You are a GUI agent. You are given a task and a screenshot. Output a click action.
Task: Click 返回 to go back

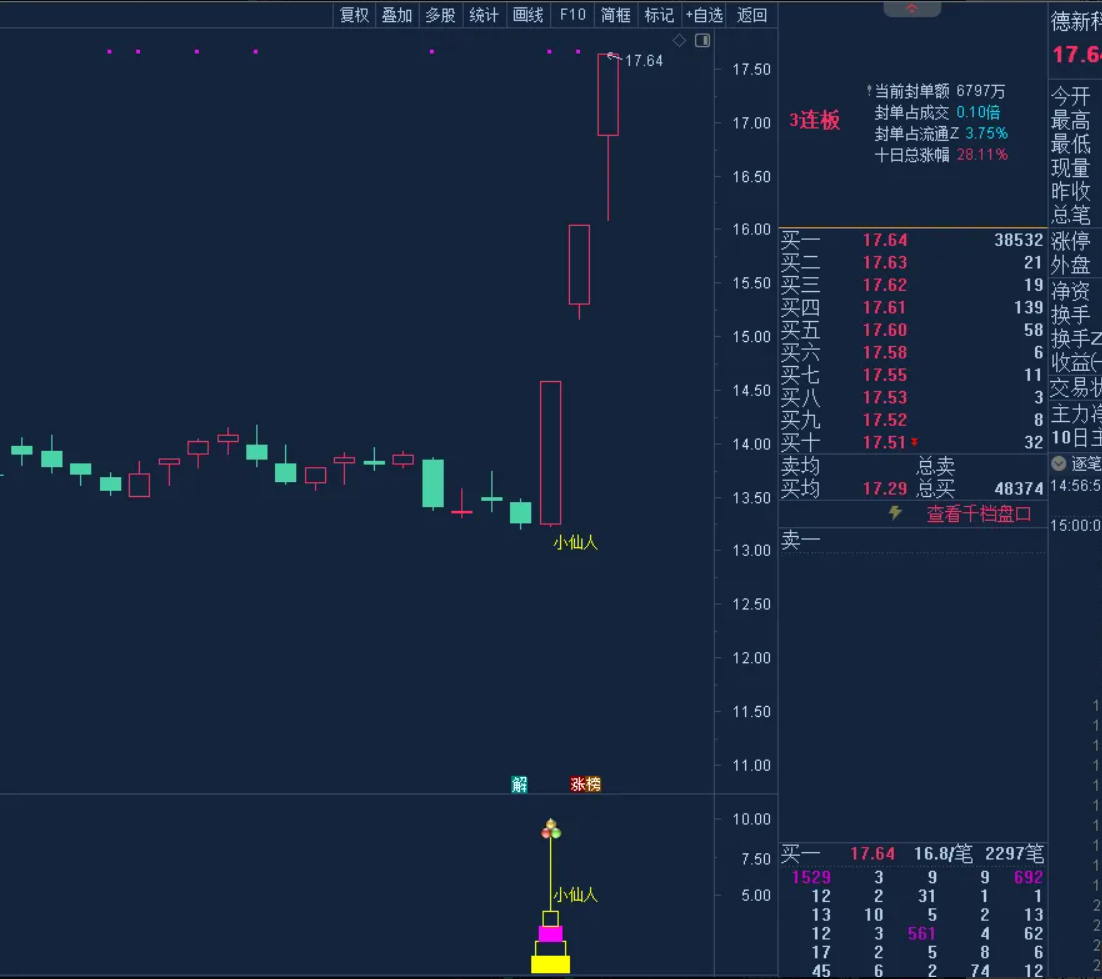752,14
